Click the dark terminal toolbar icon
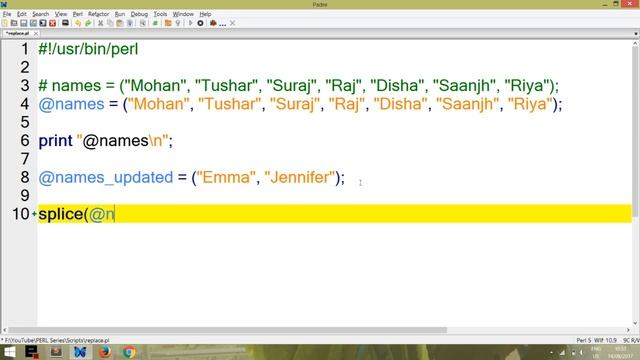The image size is (640, 360). click(x=65, y=23)
